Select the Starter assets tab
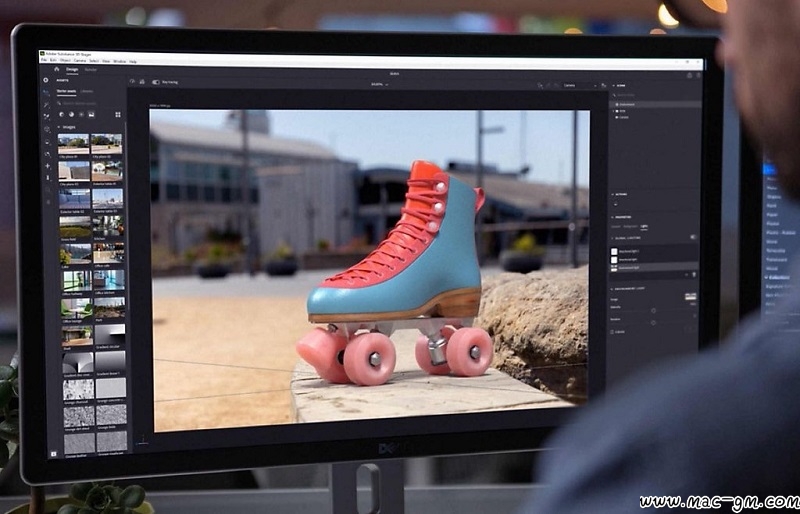Image resolution: width=800 pixels, height=514 pixels. pyautogui.click(x=66, y=91)
